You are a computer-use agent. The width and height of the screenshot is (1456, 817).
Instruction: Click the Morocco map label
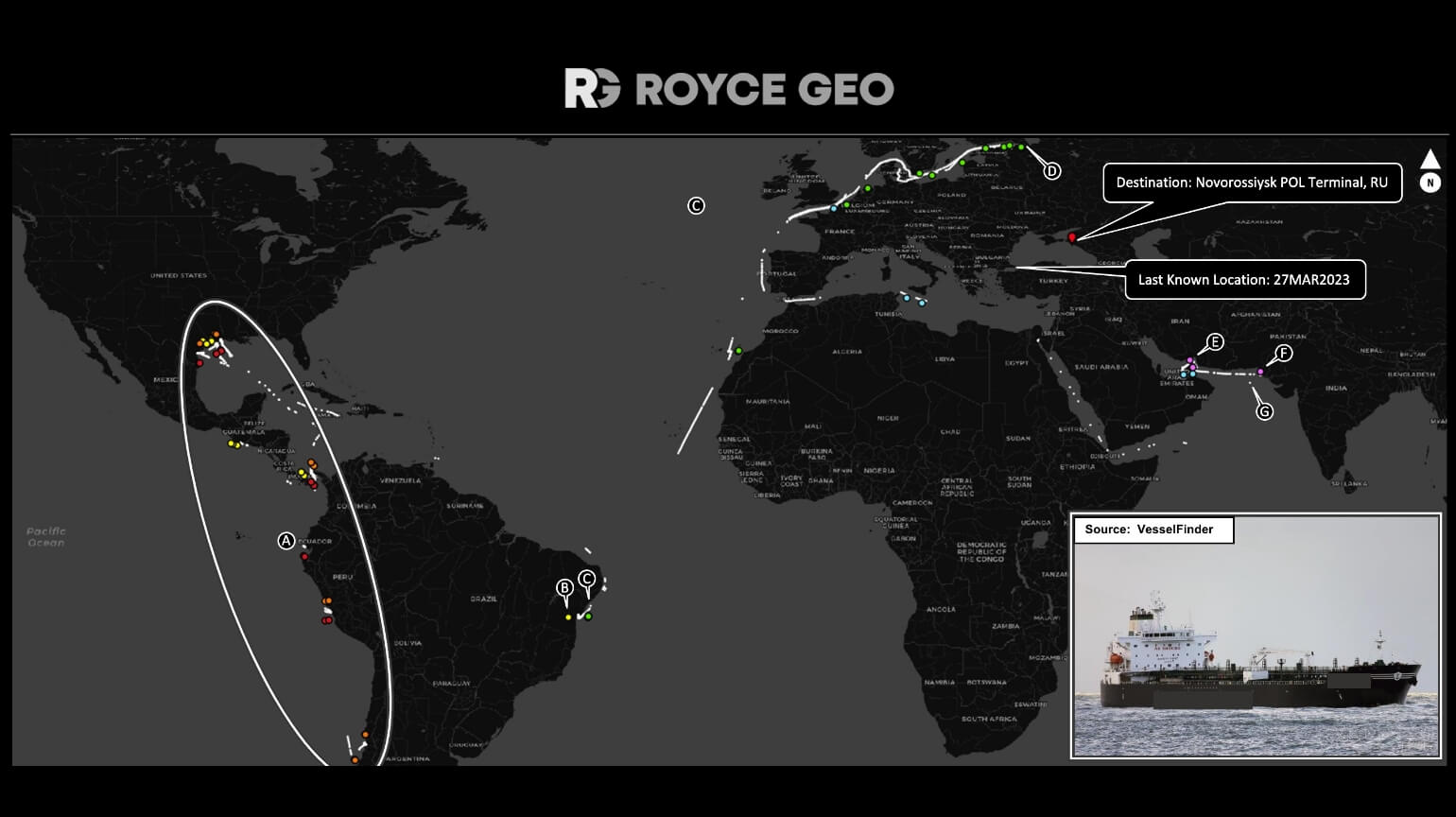point(780,331)
